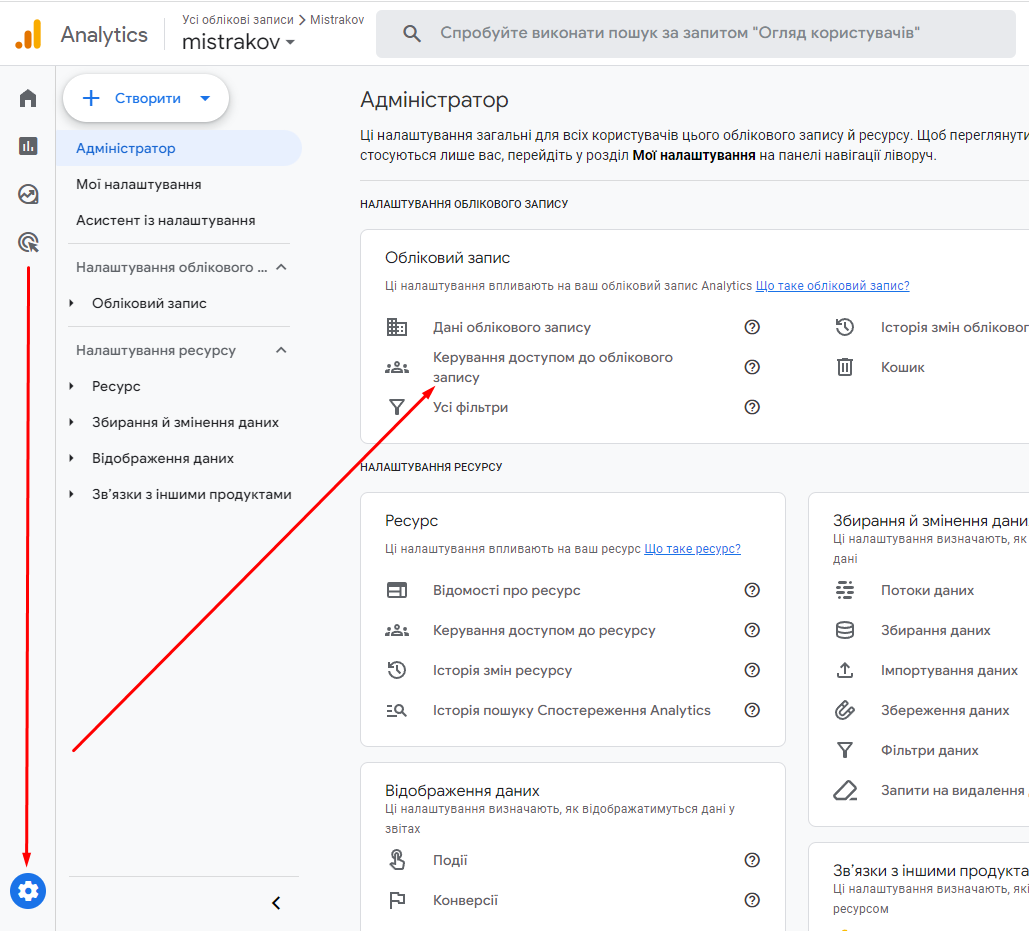
Task: Click the Створити button
Action: click(146, 98)
